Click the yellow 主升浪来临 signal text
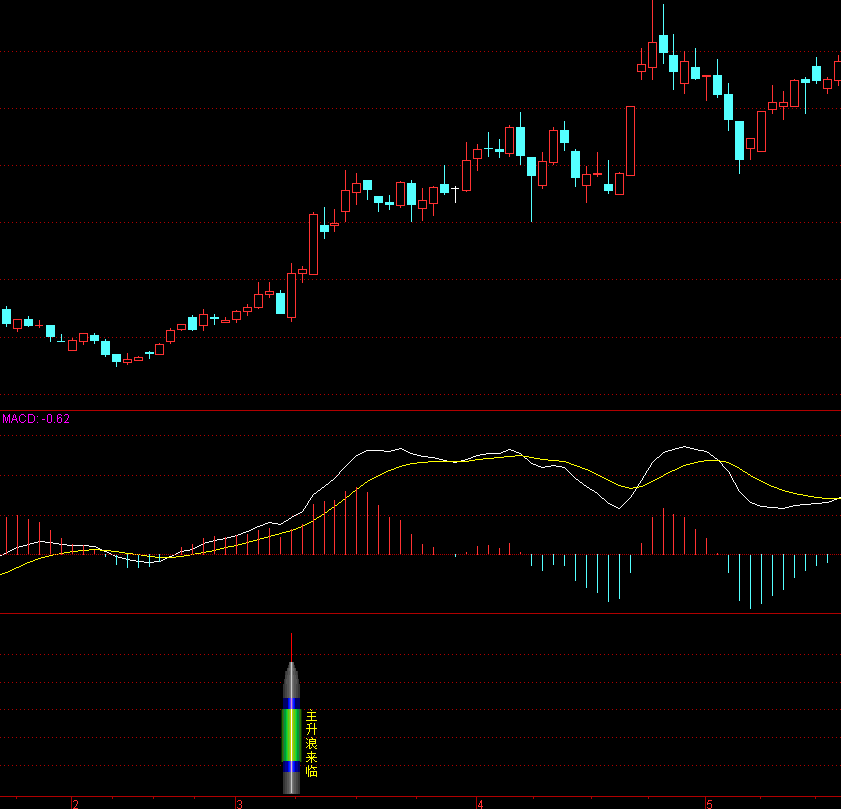 tap(311, 743)
